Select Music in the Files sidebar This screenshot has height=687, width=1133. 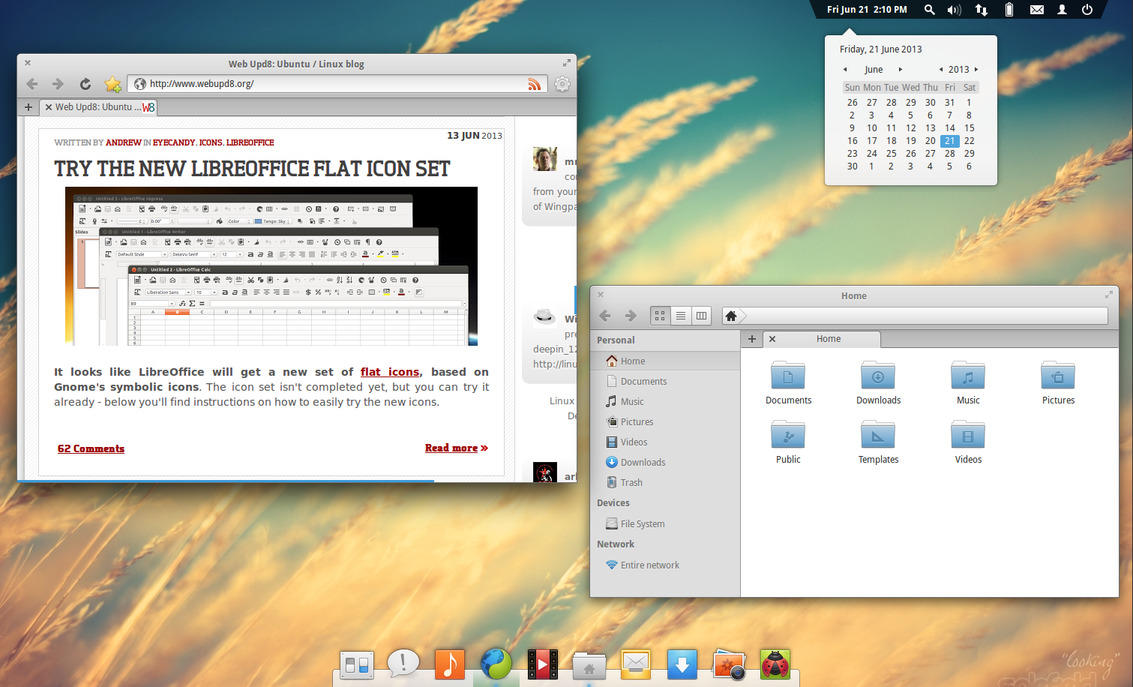[665, 401]
